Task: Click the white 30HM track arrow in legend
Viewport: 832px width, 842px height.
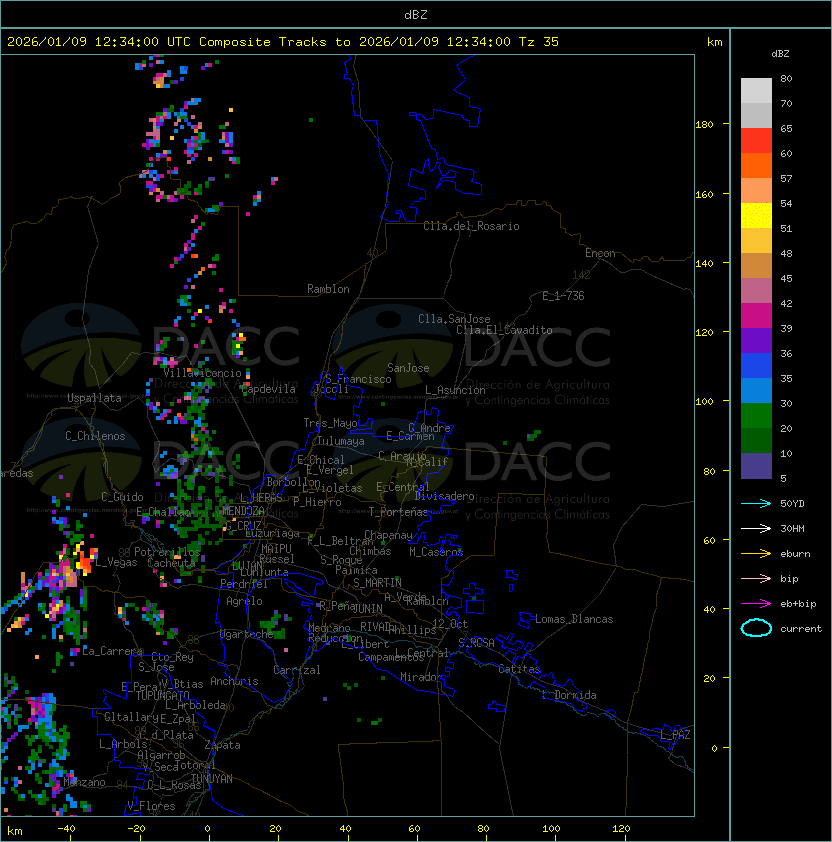Action: click(756, 529)
